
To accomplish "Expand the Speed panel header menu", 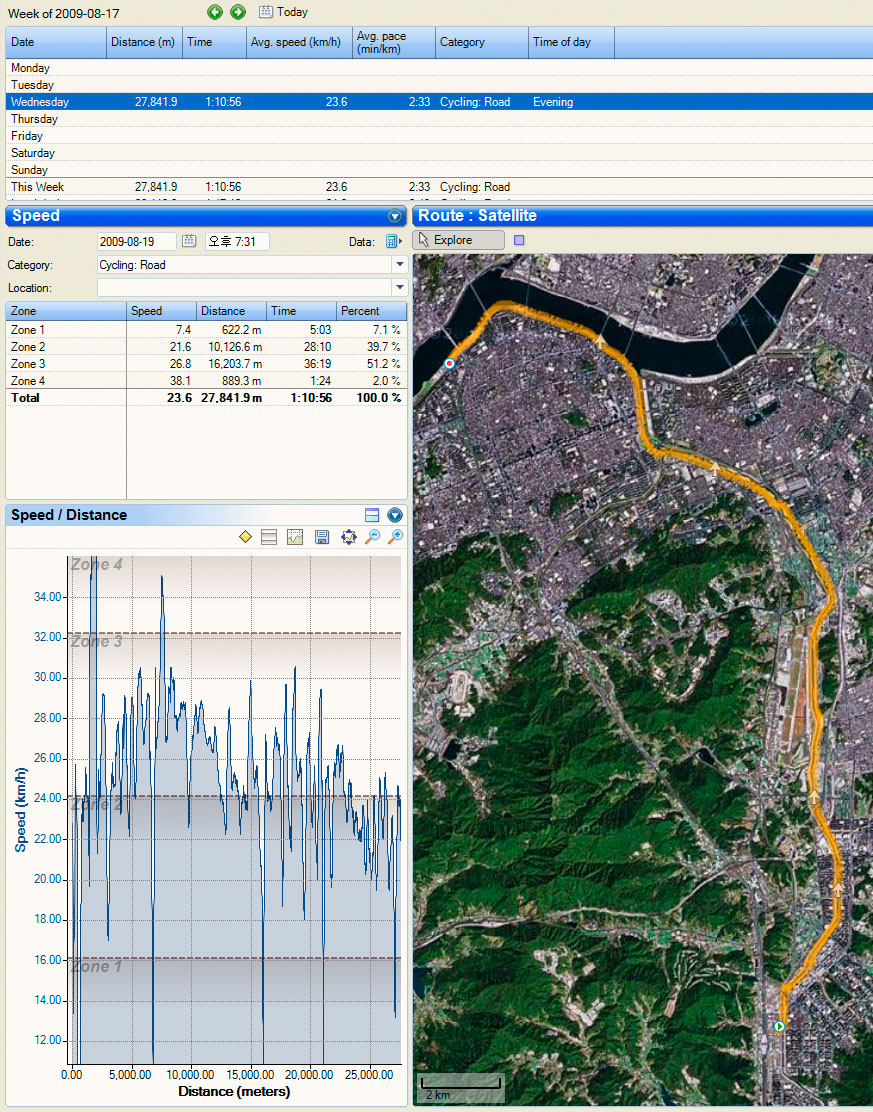I will pos(394,216).
